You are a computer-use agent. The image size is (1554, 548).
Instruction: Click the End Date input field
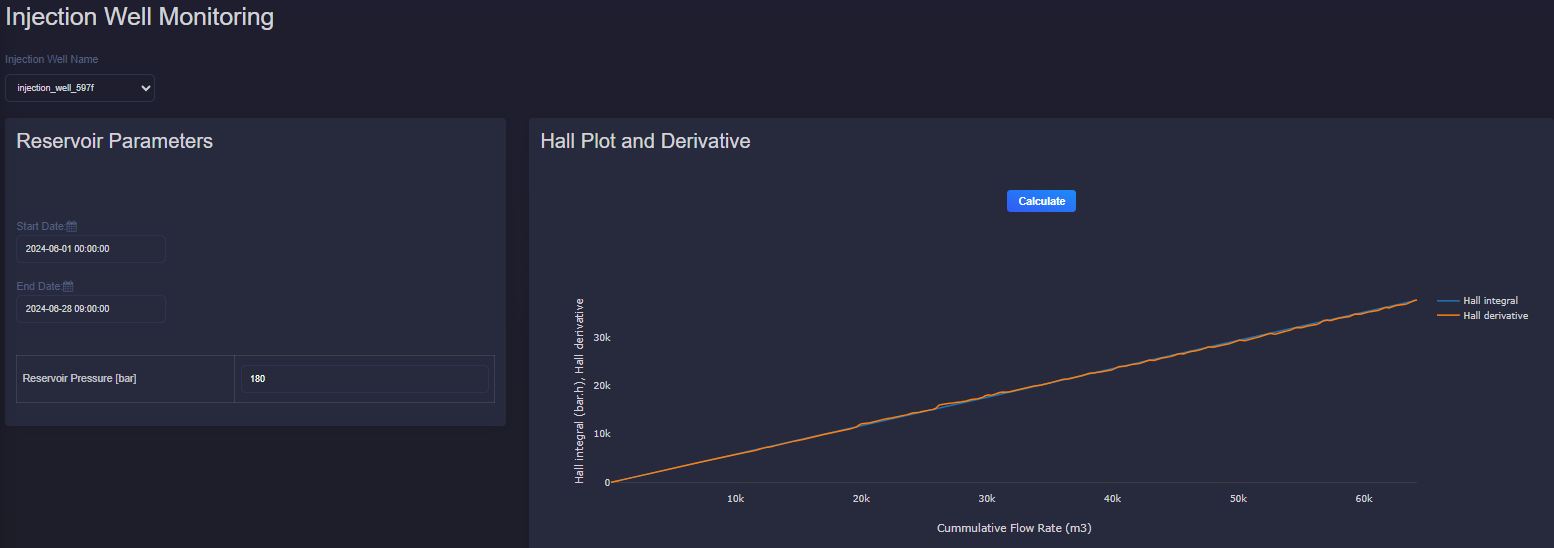[x=91, y=309]
